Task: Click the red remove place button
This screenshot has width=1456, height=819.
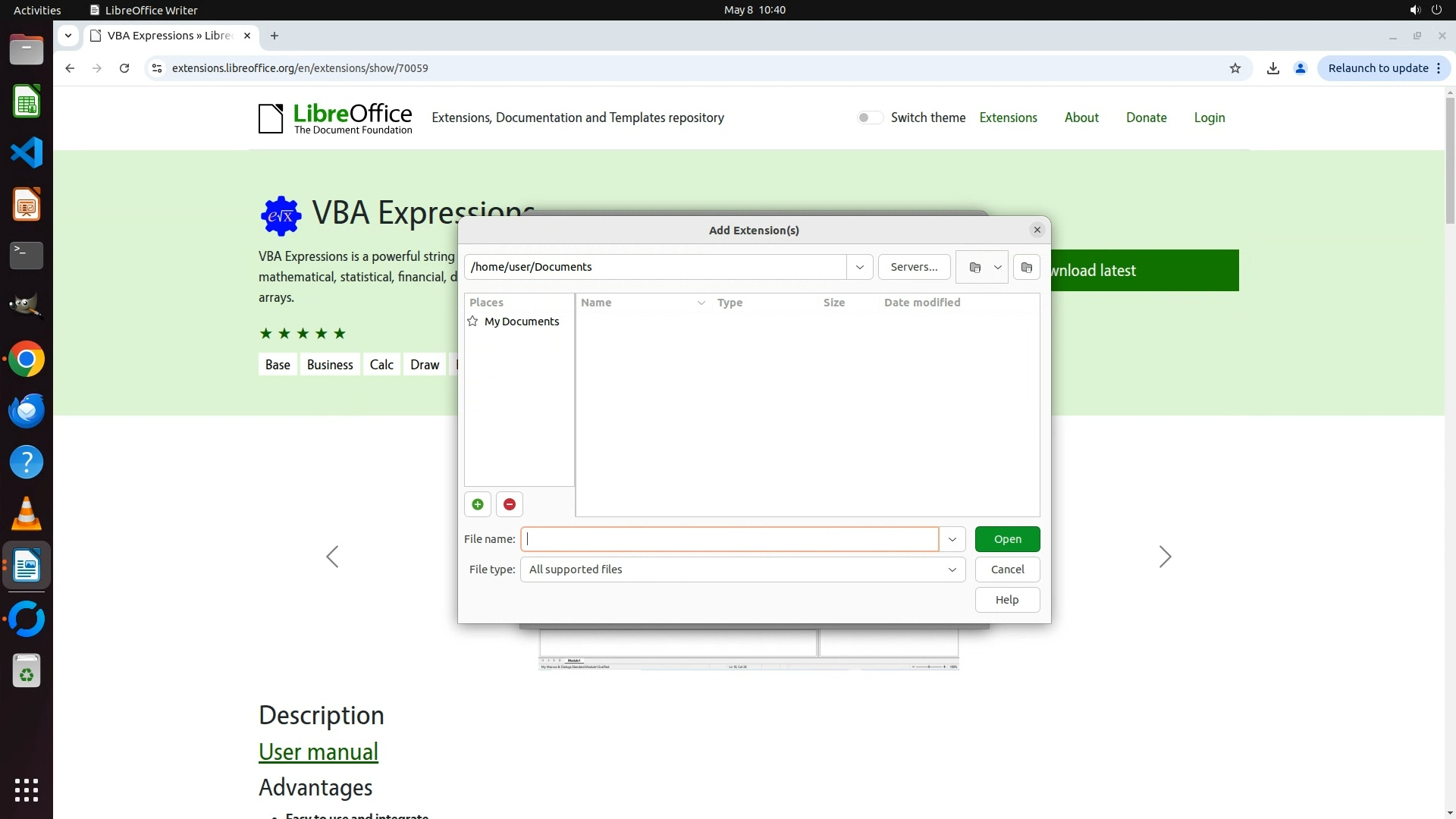Action: pos(510,504)
